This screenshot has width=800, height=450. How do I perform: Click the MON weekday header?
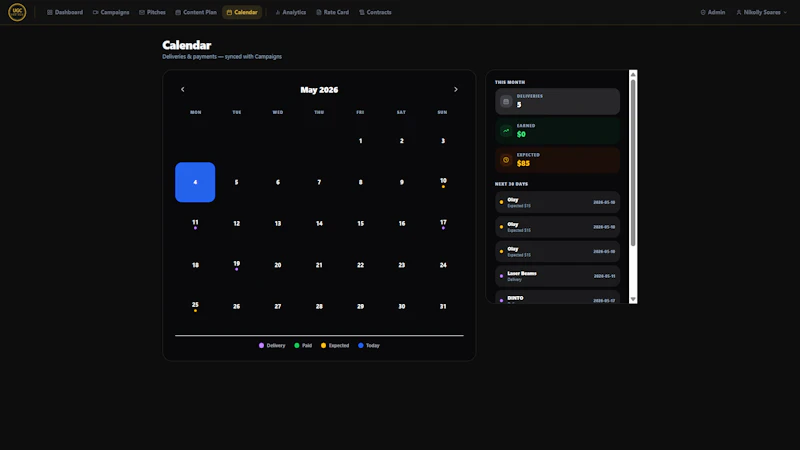(195, 112)
